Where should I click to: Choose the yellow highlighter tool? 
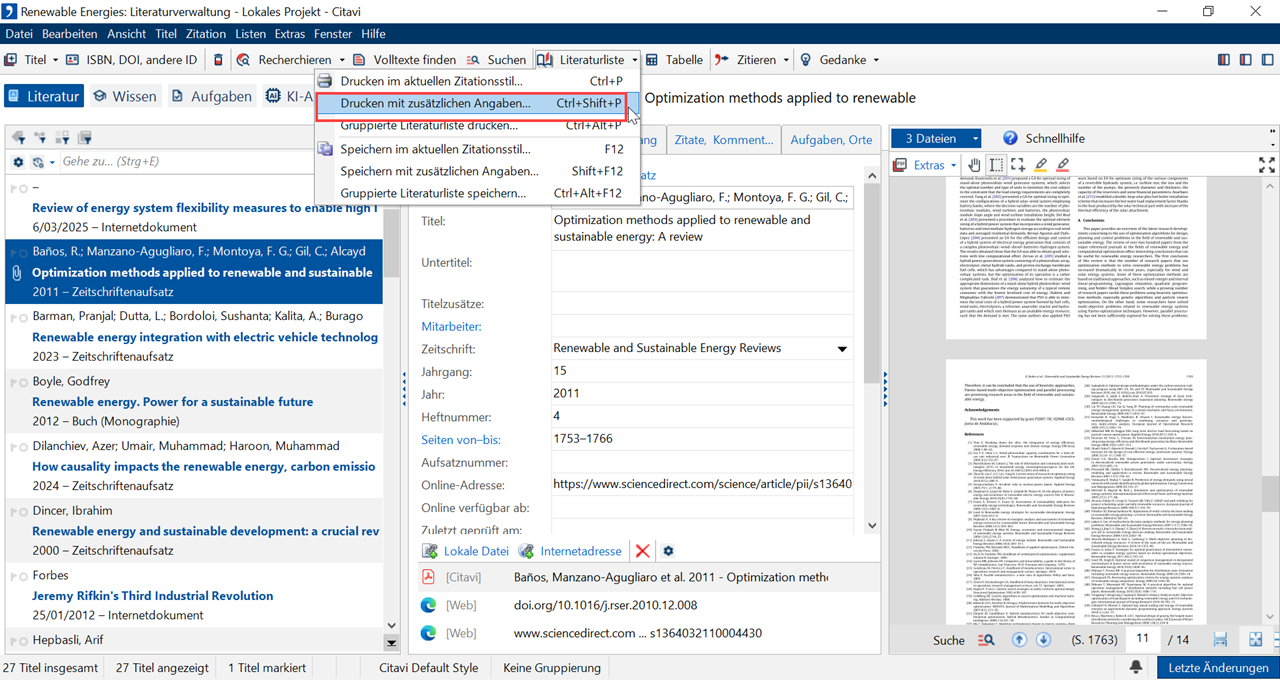pyautogui.click(x=1040, y=165)
